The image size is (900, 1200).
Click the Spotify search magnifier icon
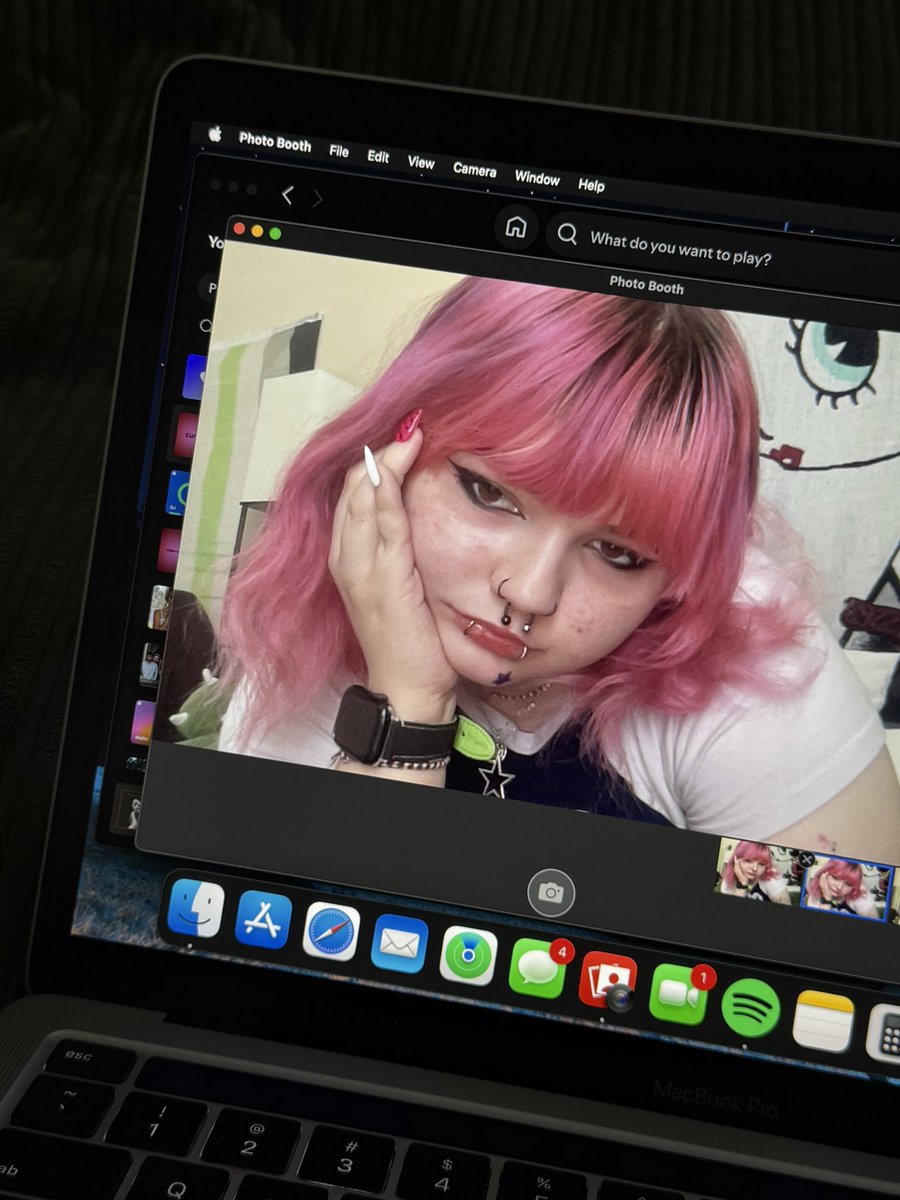[x=567, y=234]
